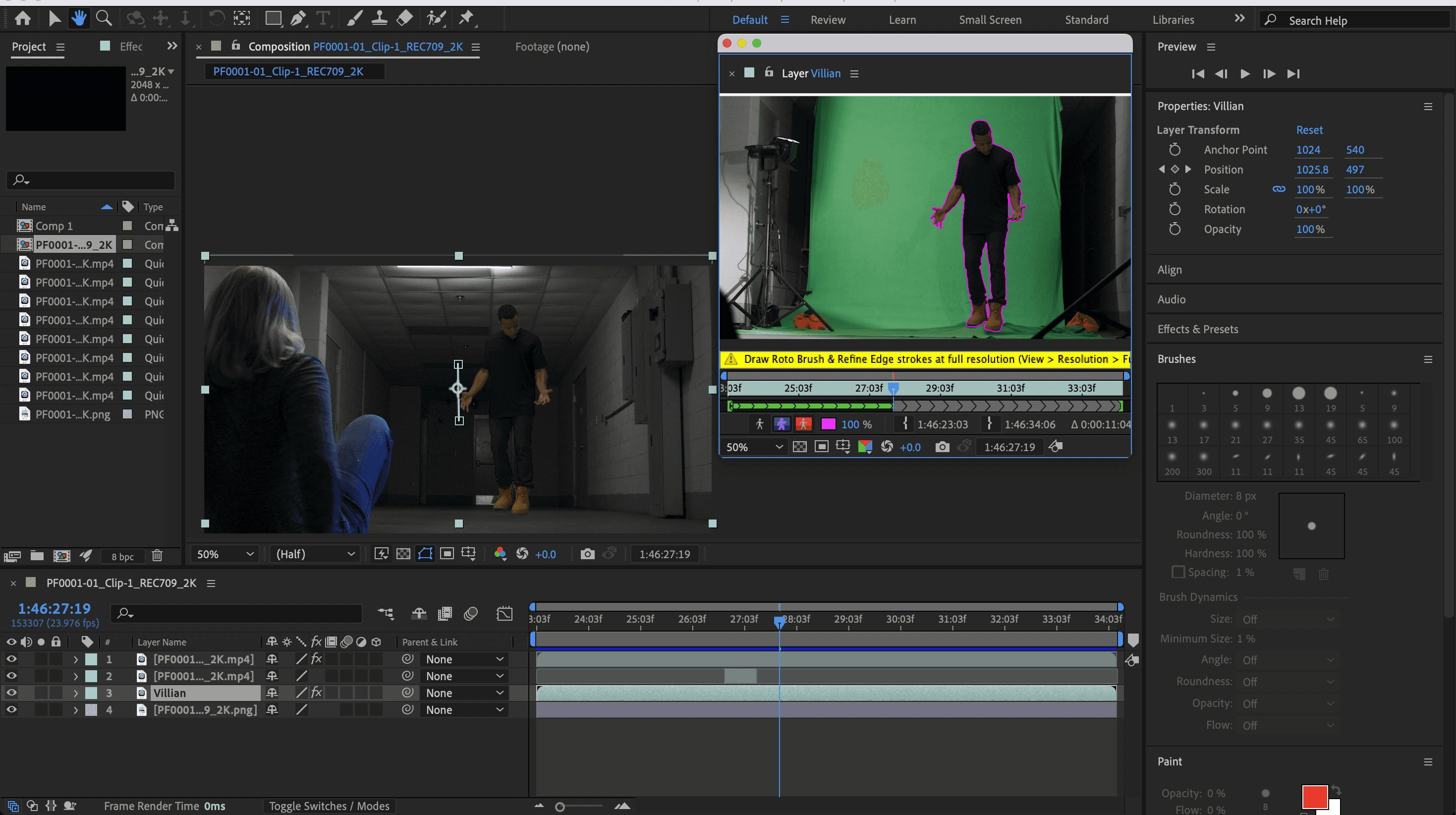1456x815 pixels.
Task: Toggle the Opacity stopwatch
Action: (x=1175, y=229)
